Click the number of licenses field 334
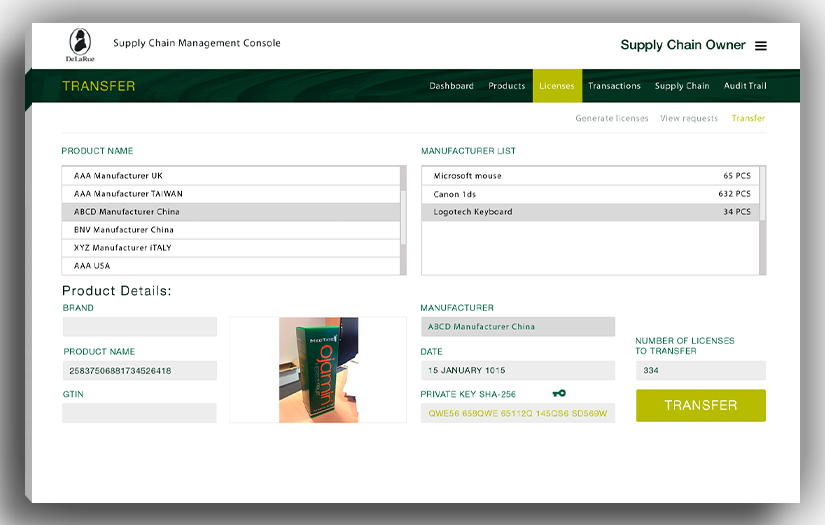This screenshot has height=525, width=825. pyautogui.click(x=700, y=370)
